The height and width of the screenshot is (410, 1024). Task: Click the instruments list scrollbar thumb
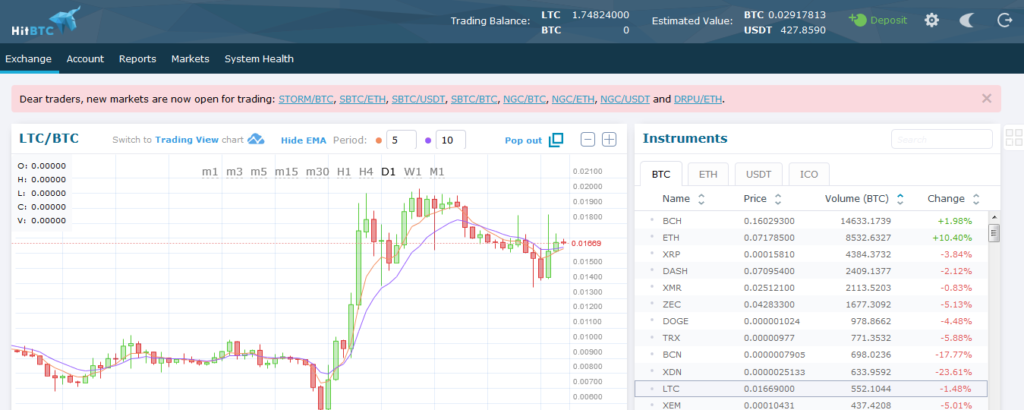click(994, 233)
